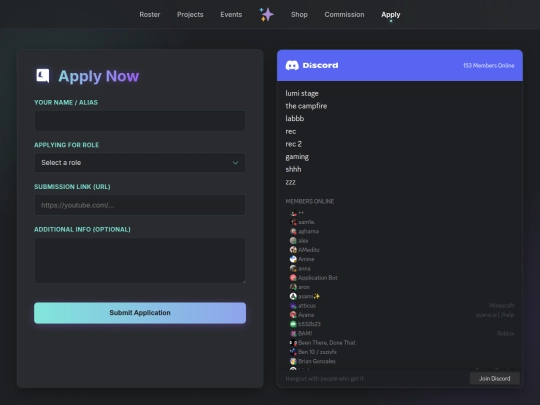Select the lumi stage channel
The width and height of the screenshot is (540, 405).
click(302, 93)
